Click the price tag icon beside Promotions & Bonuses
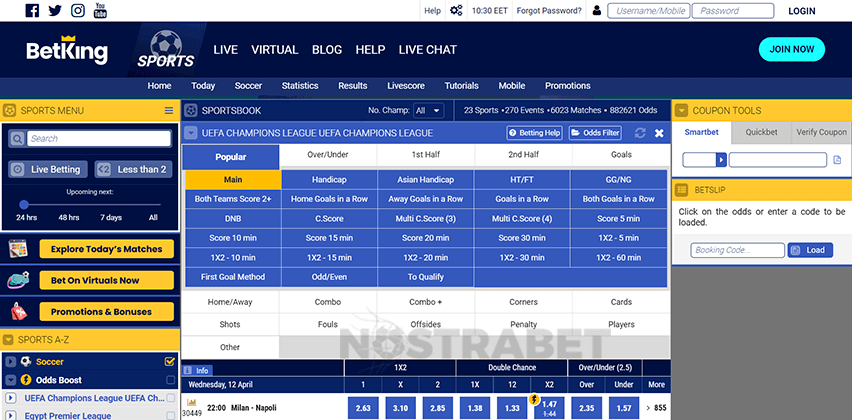The width and height of the screenshot is (852, 420). (x=19, y=311)
